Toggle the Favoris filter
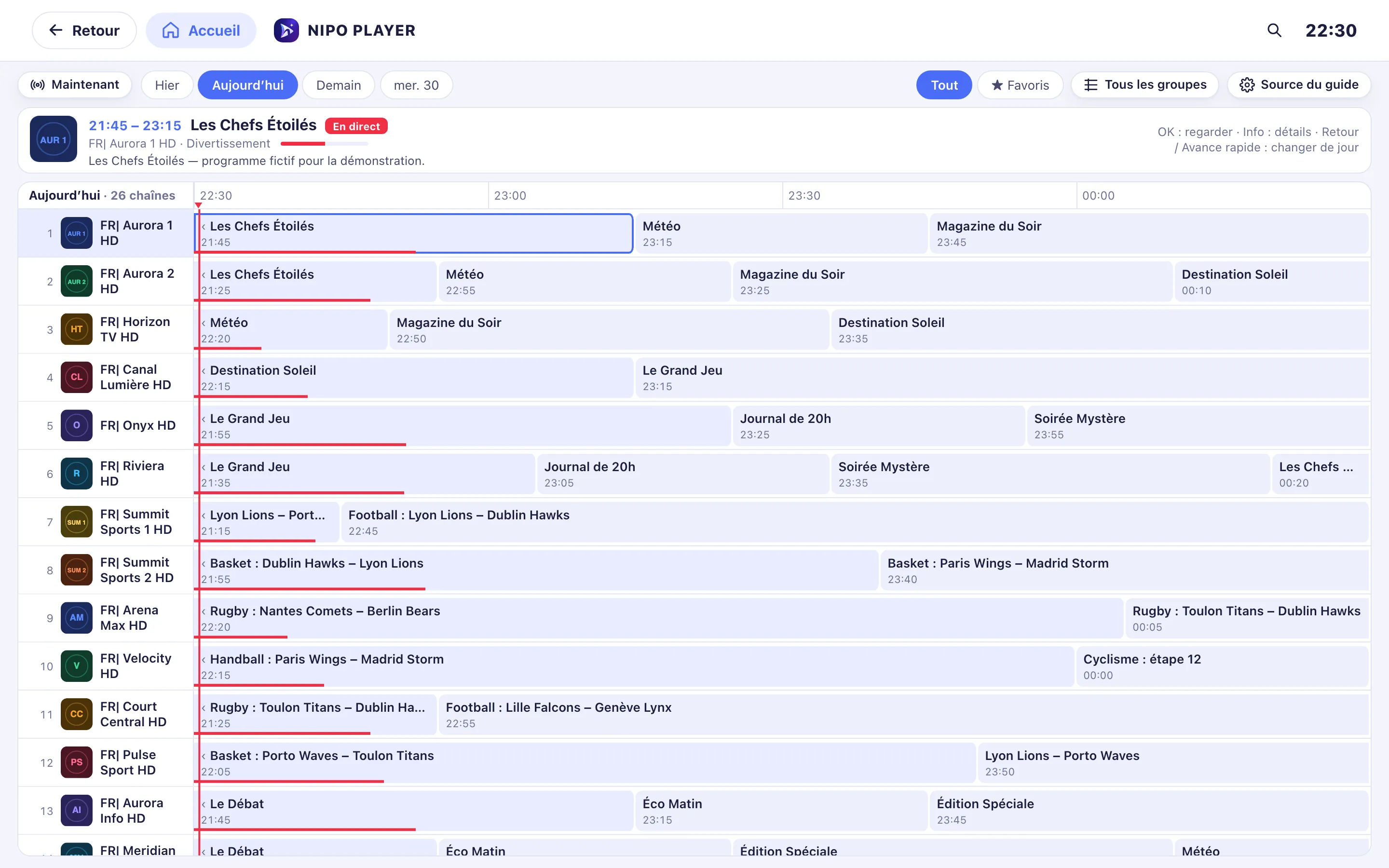 1021,85
